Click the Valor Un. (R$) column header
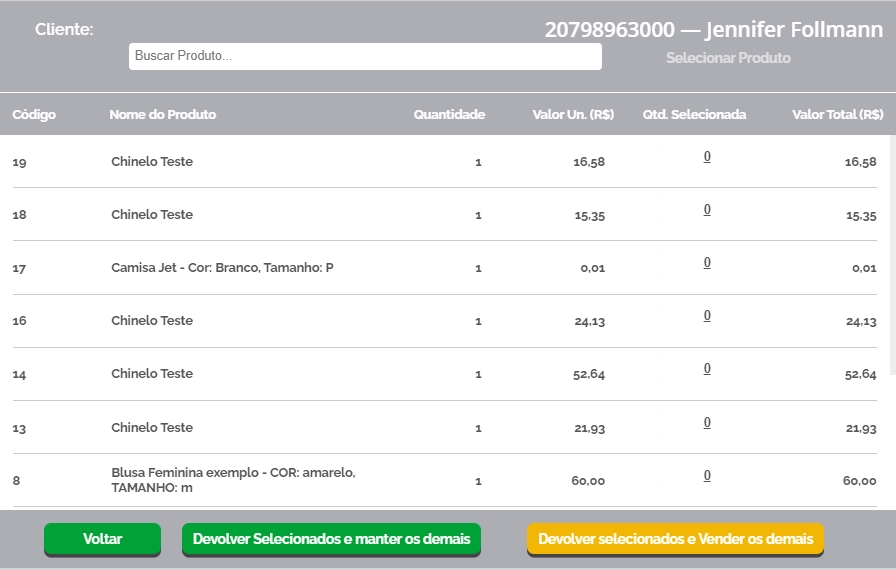This screenshot has width=896, height=570. click(x=573, y=115)
